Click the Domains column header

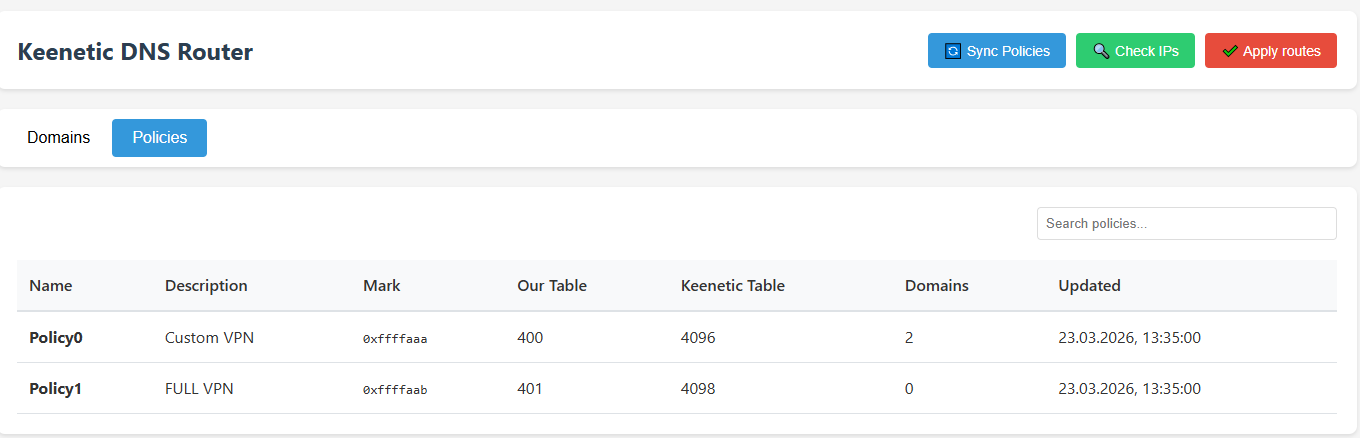point(937,286)
